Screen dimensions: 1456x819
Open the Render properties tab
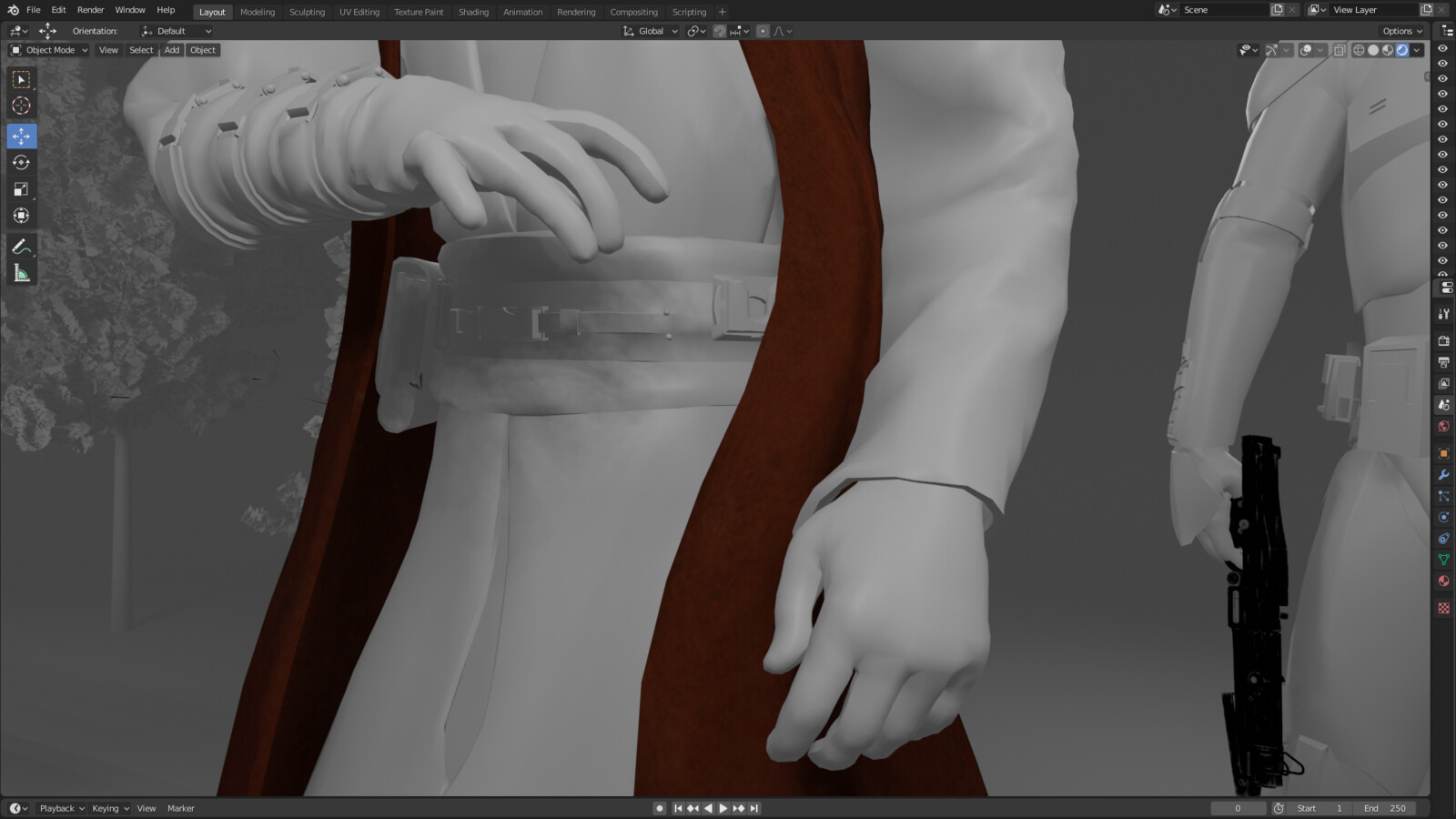1444,340
